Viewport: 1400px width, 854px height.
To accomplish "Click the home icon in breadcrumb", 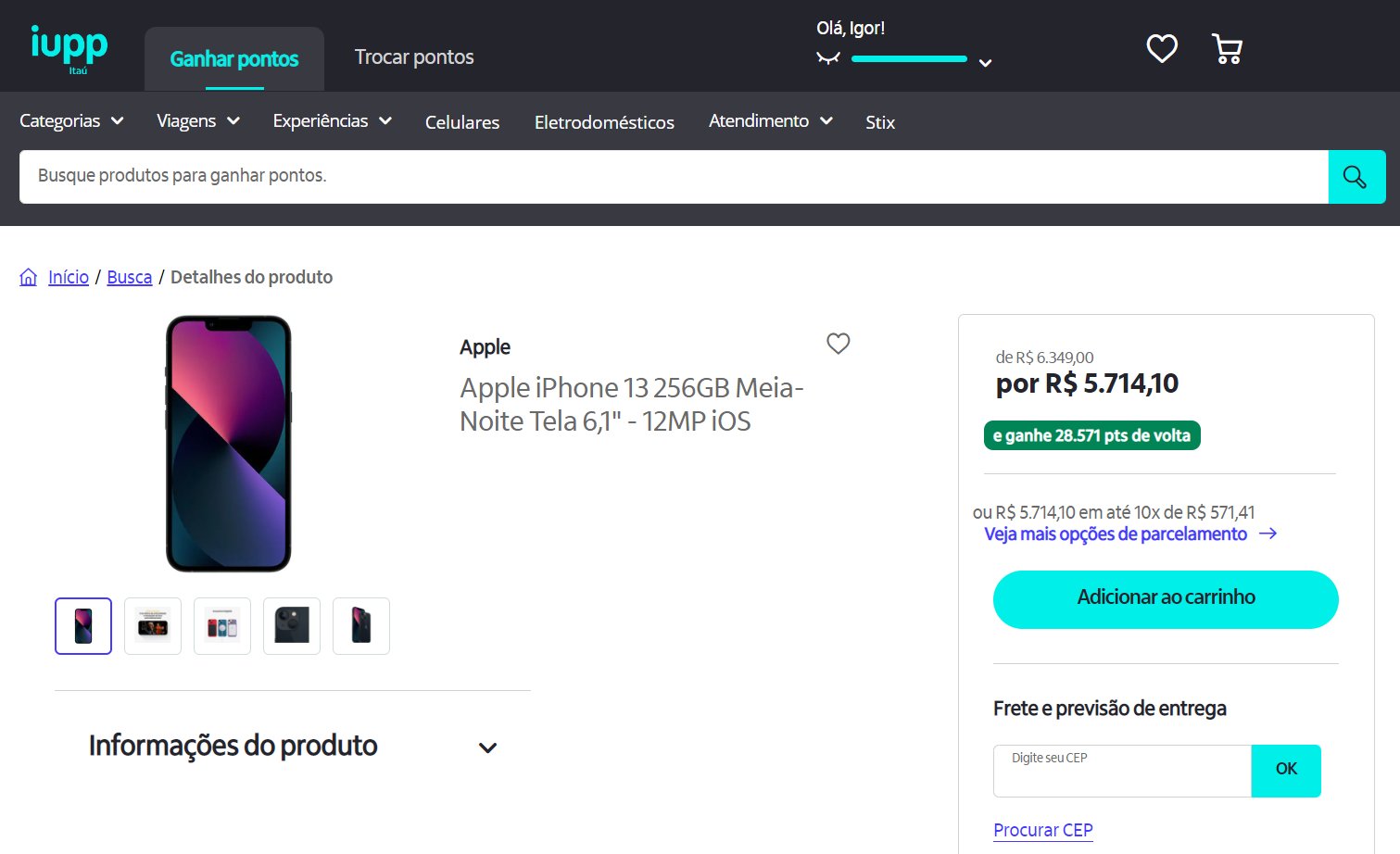I will (x=29, y=277).
